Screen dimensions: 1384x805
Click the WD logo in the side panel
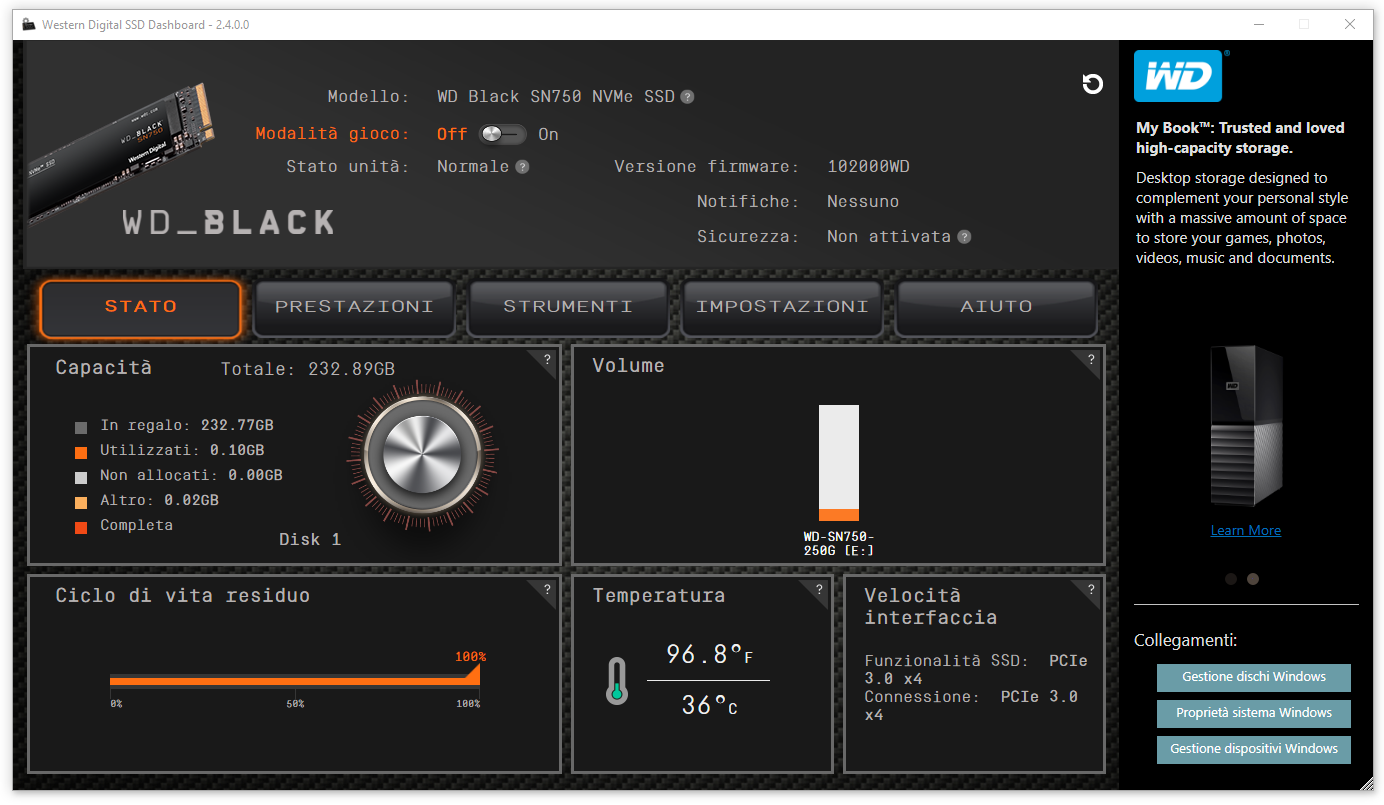(x=1178, y=76)
